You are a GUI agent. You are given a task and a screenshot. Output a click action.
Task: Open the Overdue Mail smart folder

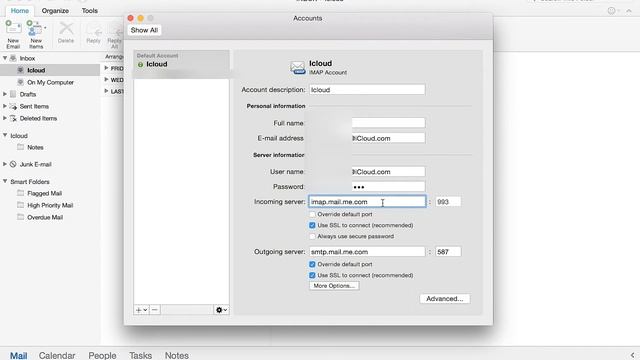(x=45, y=218)
